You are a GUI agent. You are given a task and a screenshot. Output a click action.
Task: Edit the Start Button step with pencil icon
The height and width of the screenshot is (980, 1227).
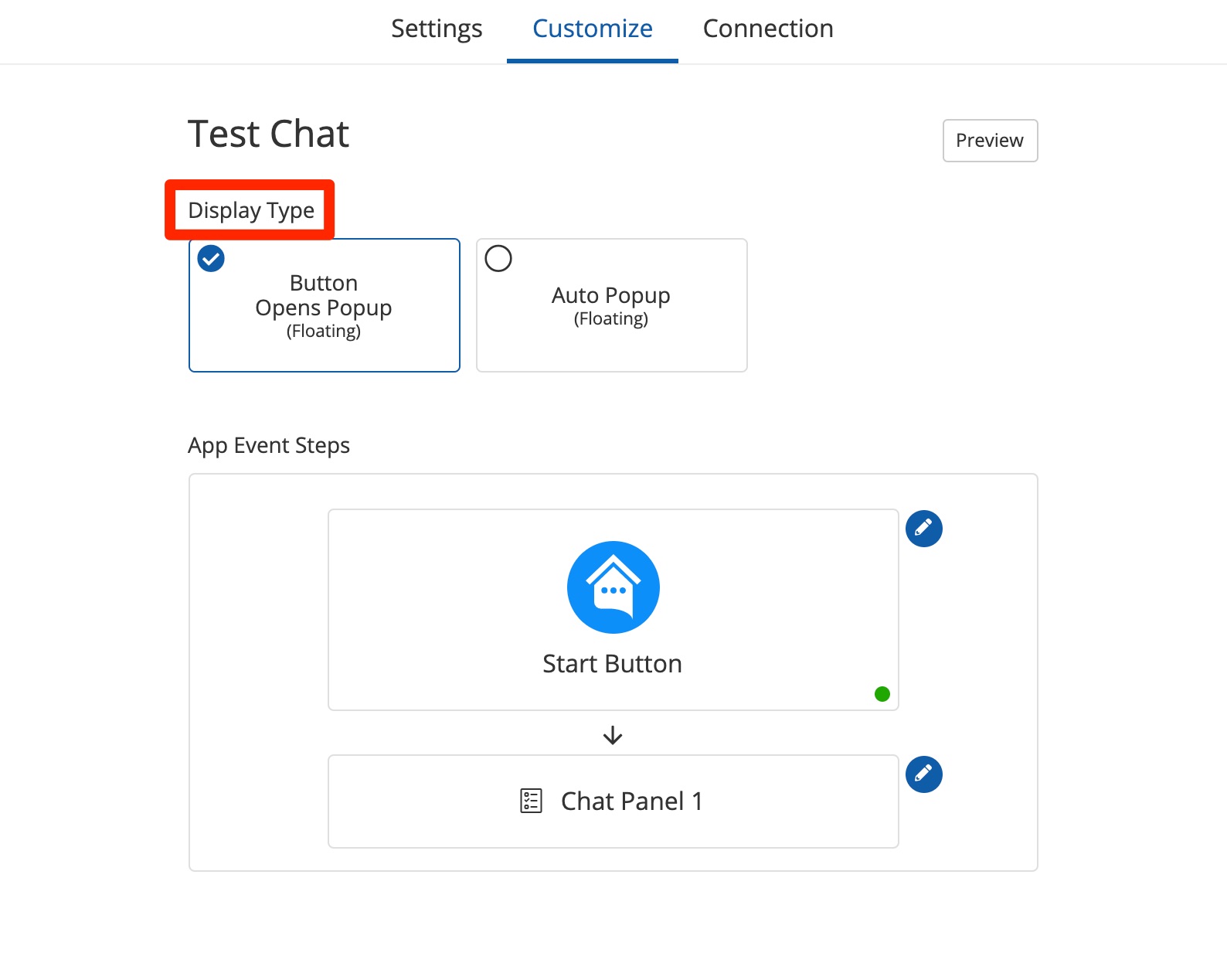point(923,529)
